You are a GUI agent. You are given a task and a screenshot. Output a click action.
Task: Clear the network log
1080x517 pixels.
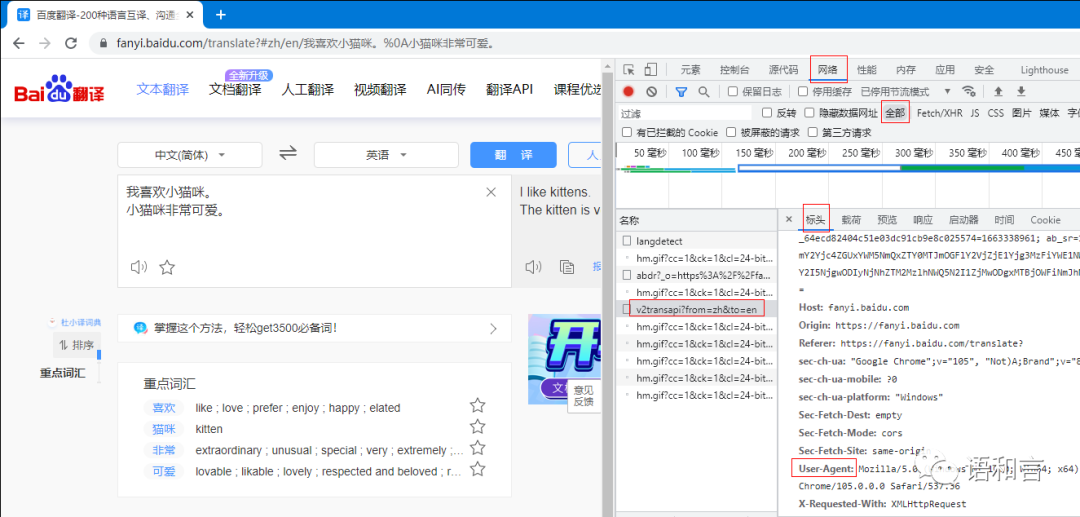pos(652,91)
